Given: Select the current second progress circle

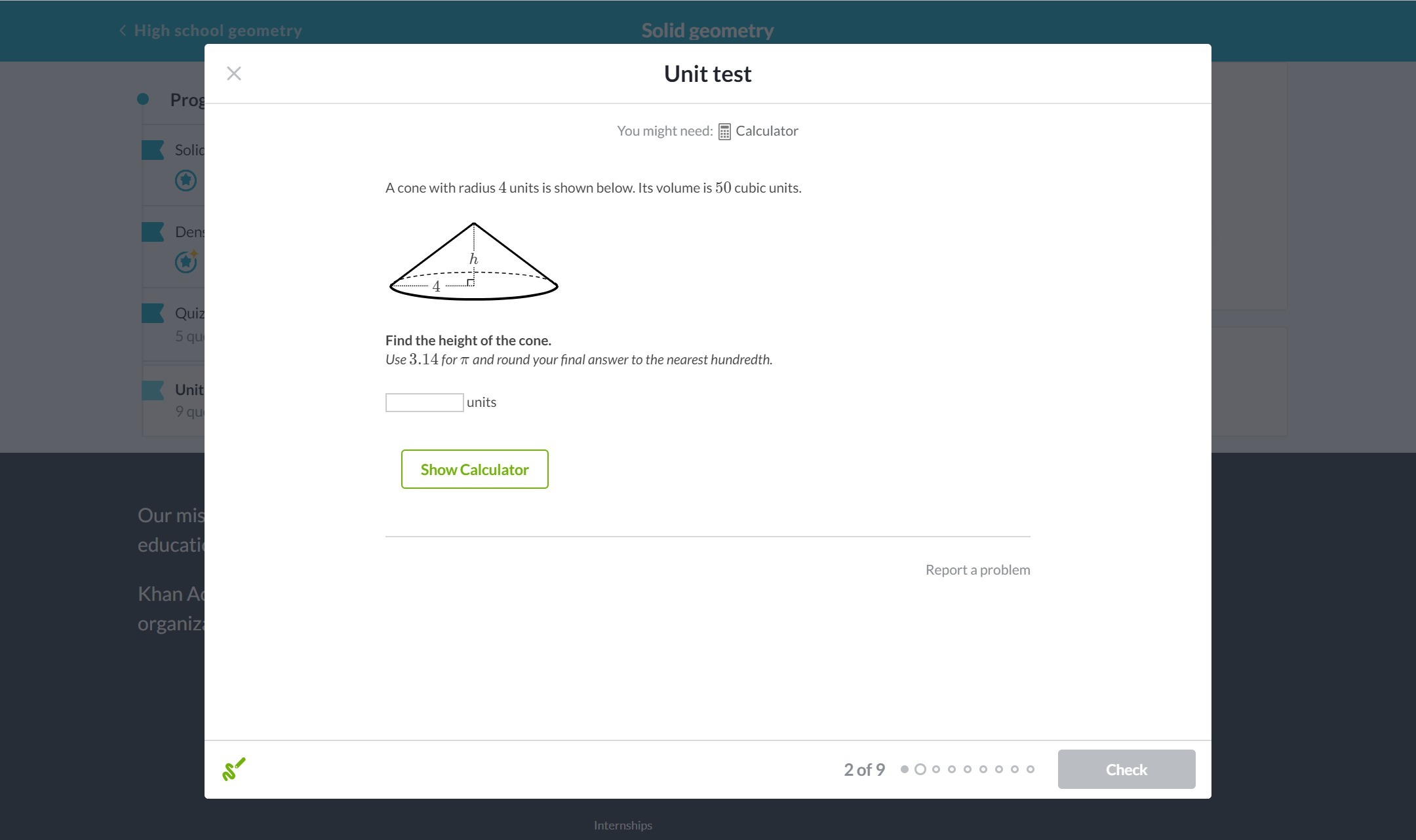Looking at the screenshot, I should (920, 769).
